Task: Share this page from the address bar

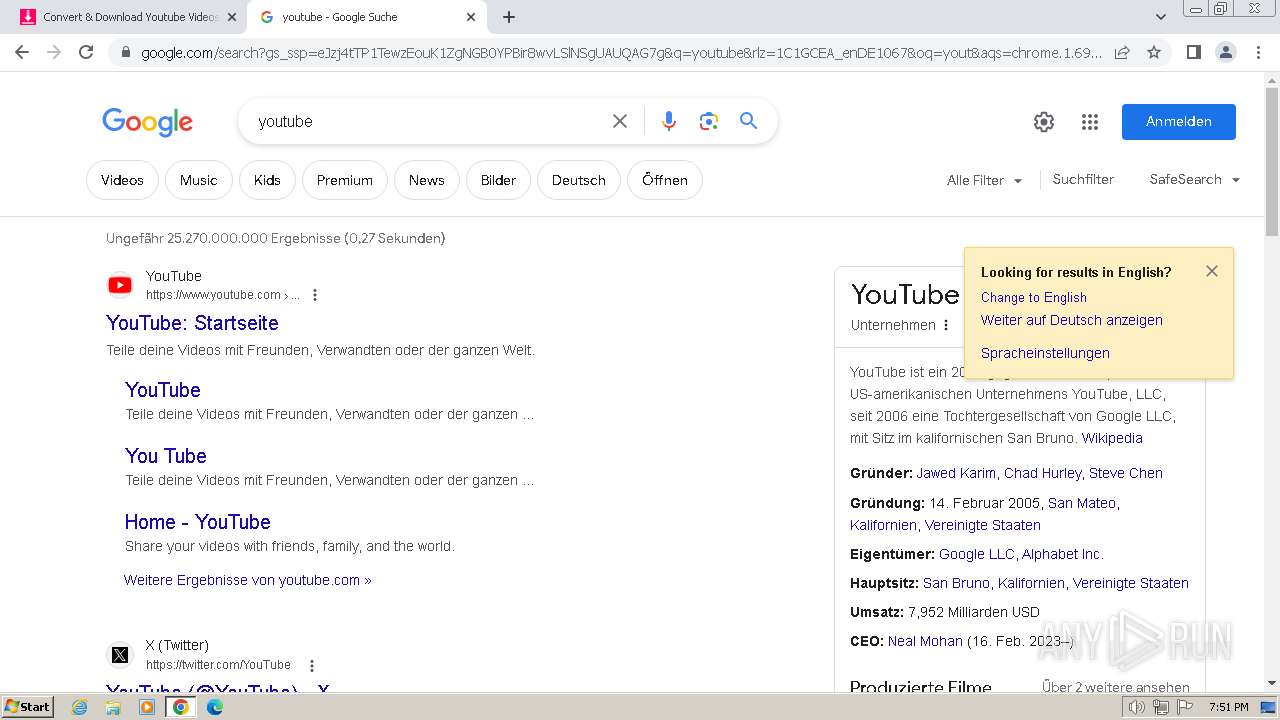Action: [x=1122, y=52]
